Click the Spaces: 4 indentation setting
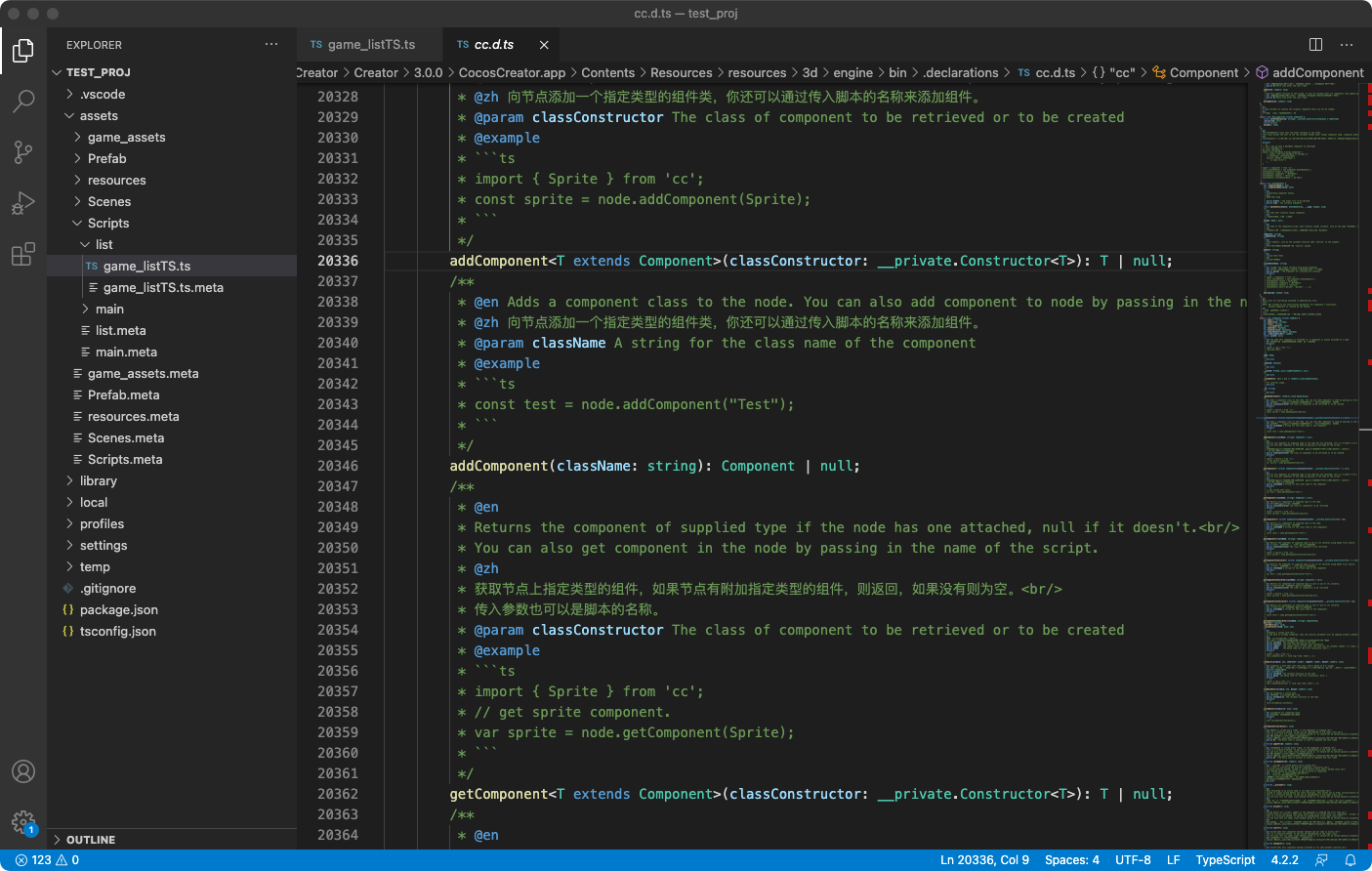 1071,860
